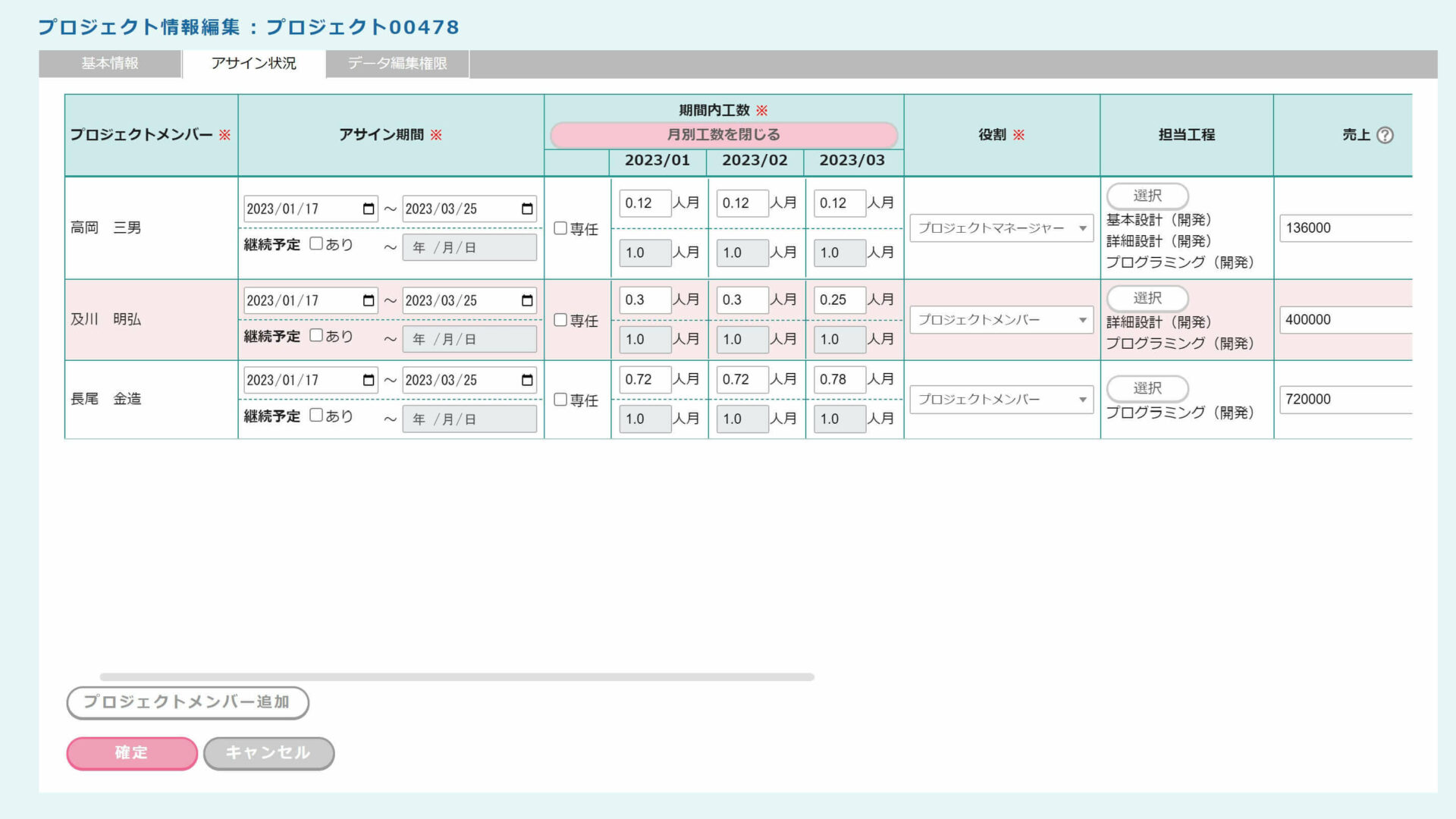Check 専任 box for 長尾 金造

pos(560,400)
